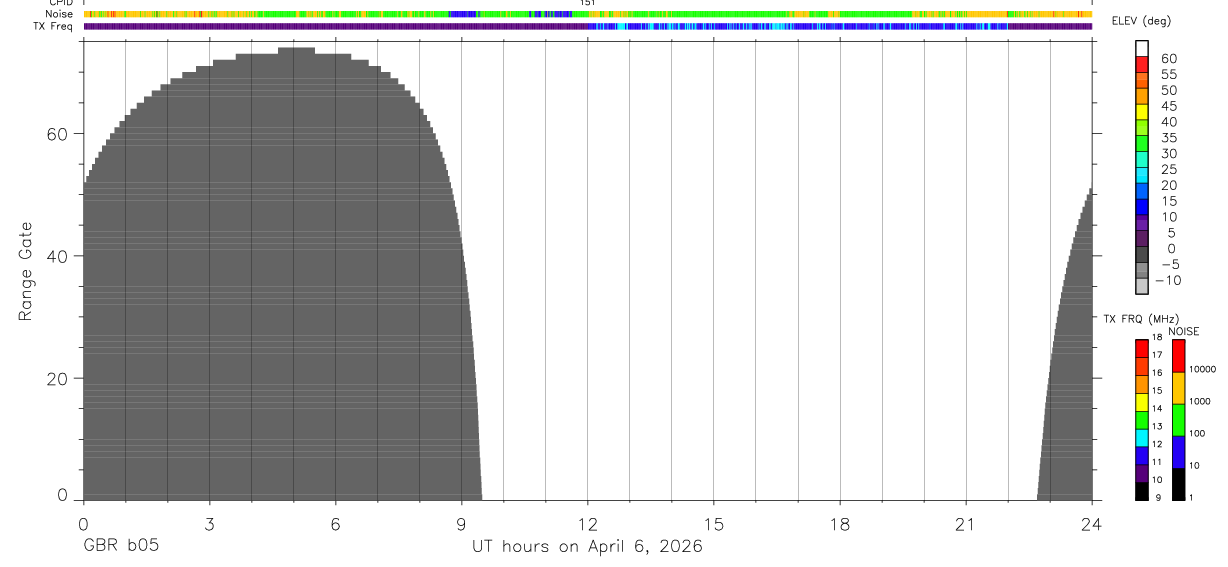Click the 'GBR b05' label
The image size is (1228, 567).
point(121,546)
